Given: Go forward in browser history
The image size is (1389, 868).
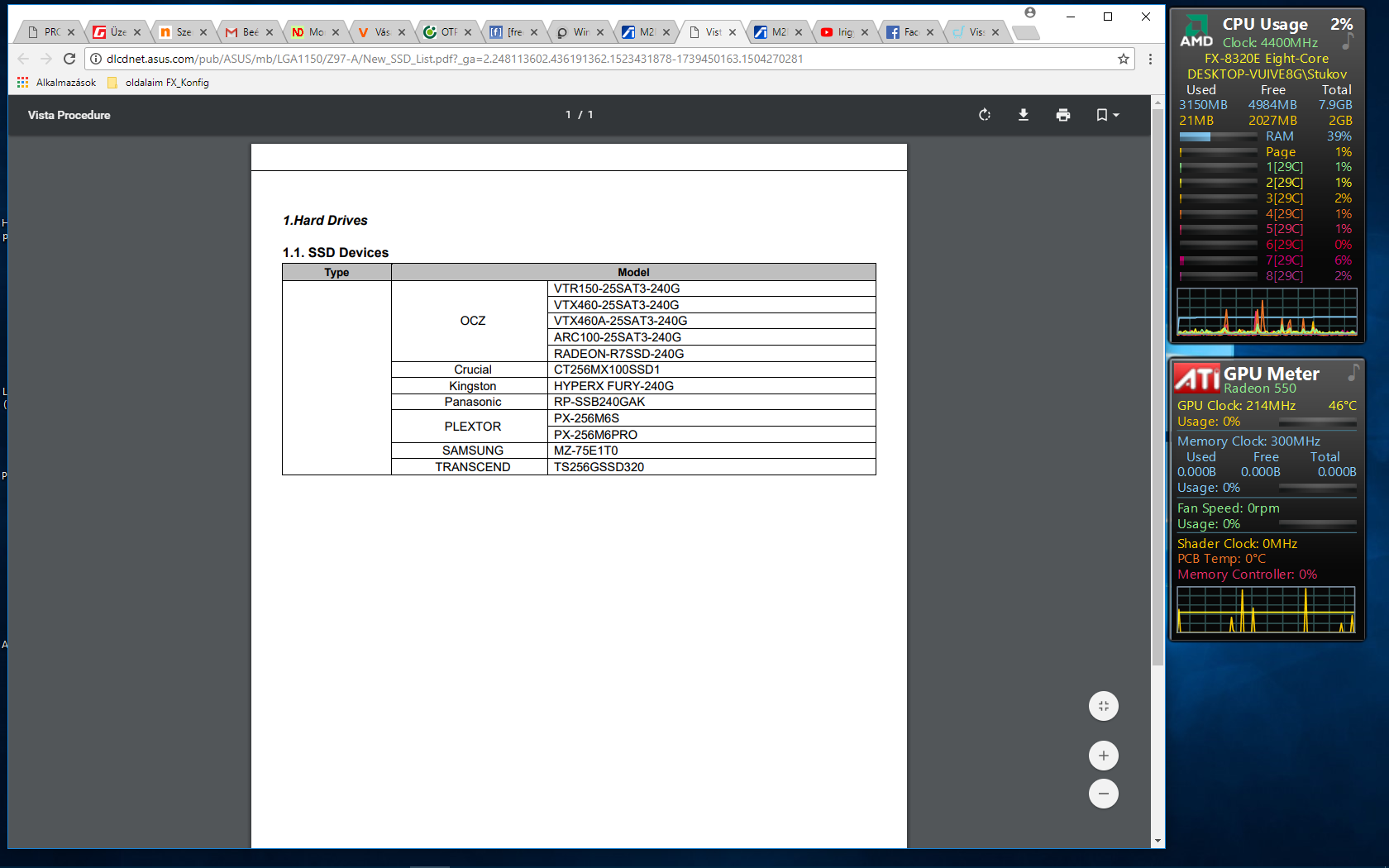Looking at the screenshot, I should [x=46, y=59].
